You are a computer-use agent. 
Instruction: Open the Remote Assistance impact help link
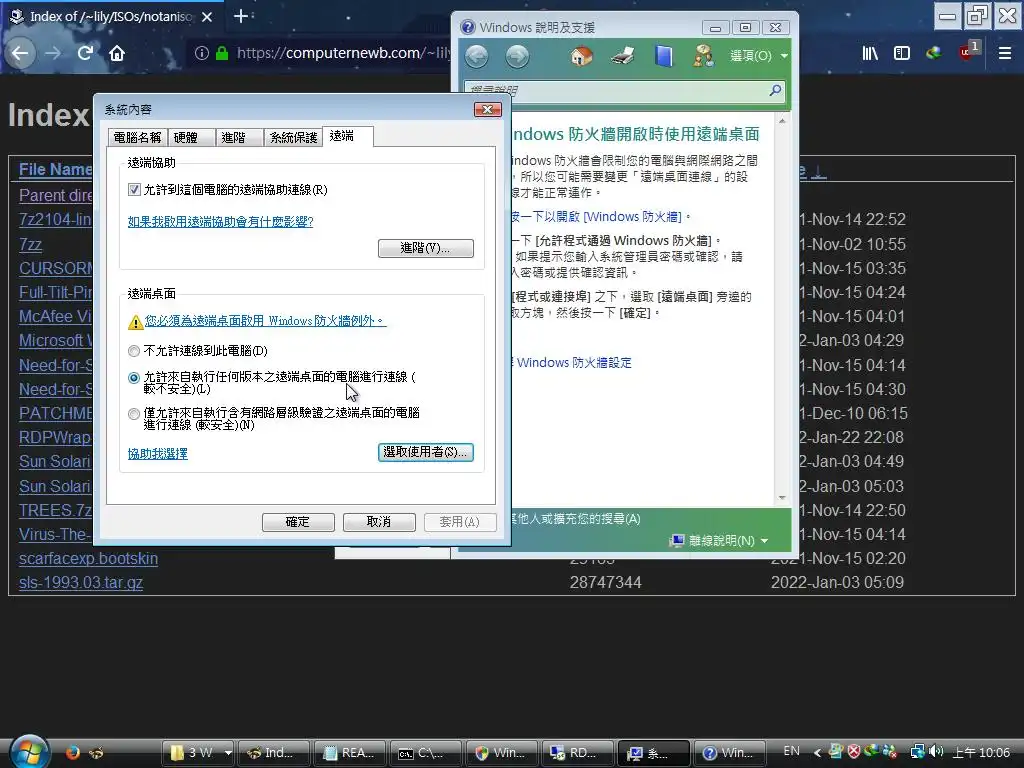pyautogui.click(x=221, y=221)
